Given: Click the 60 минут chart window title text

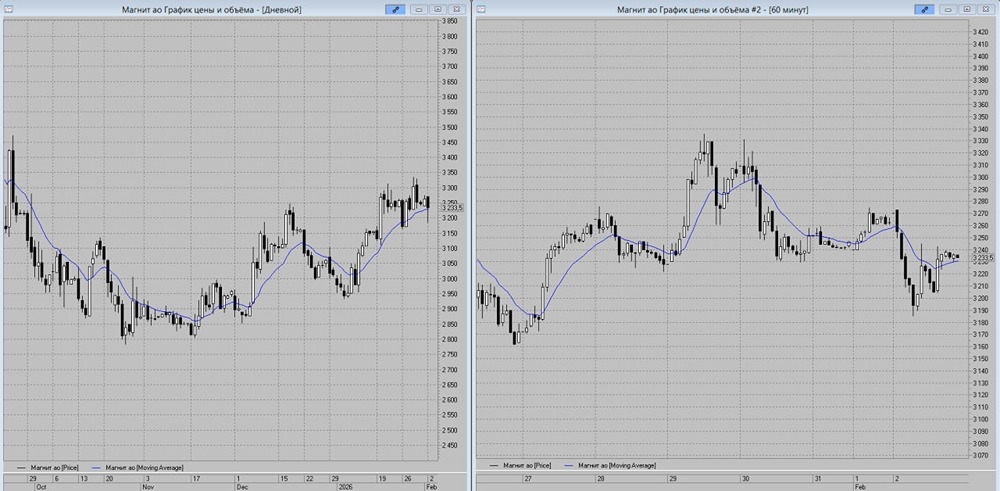Looking at the screenshot, I should (713, 10).
